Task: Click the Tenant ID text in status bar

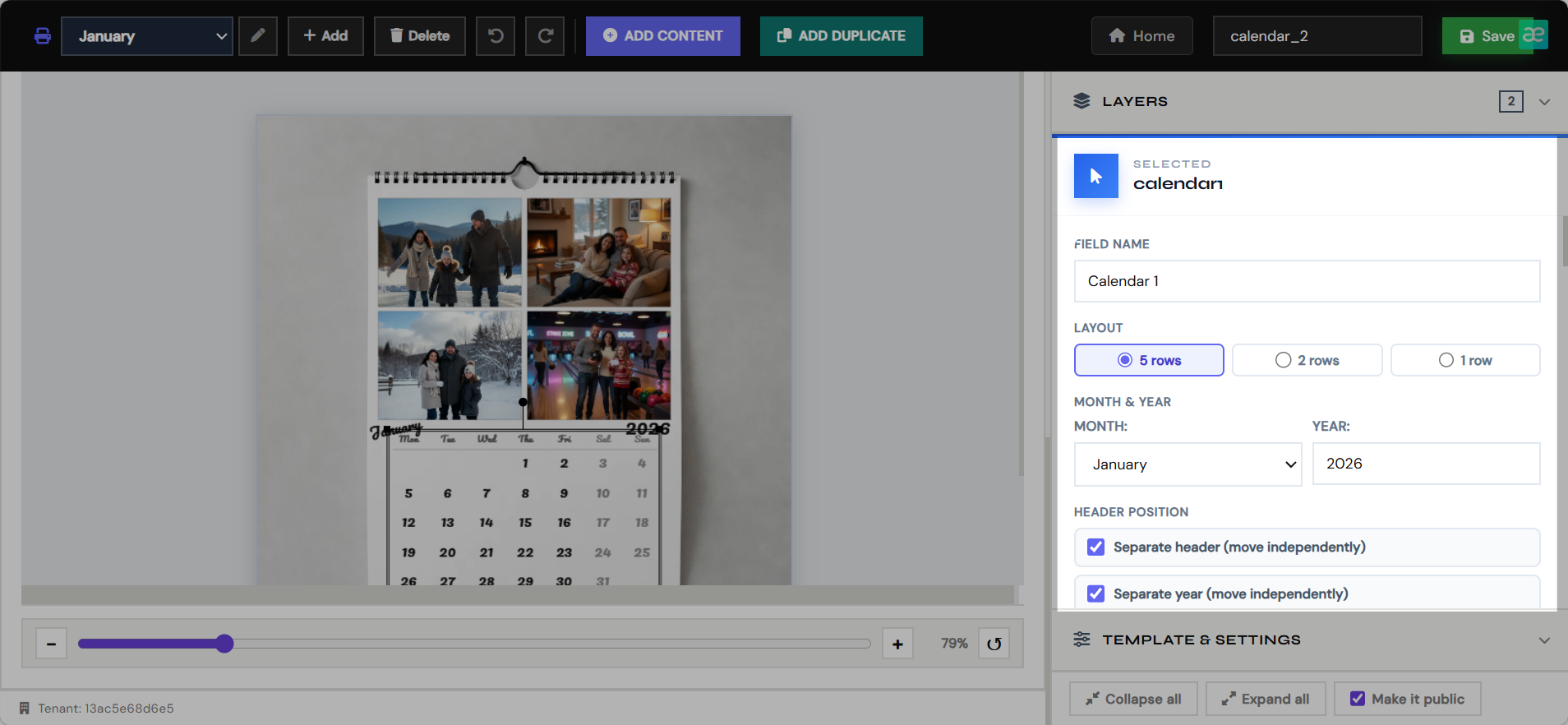Action: click(106, 708)
